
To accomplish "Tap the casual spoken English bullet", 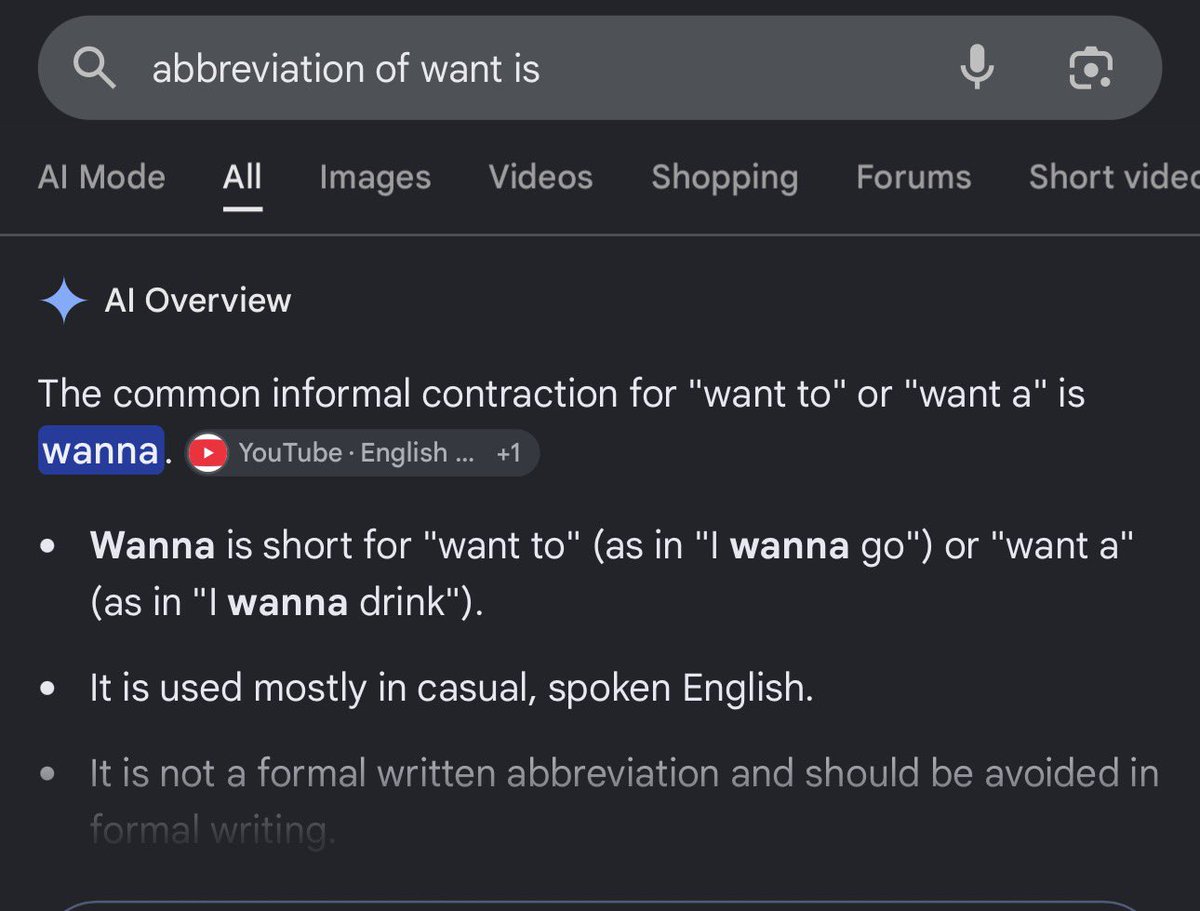I will click(x=451, y=689).
